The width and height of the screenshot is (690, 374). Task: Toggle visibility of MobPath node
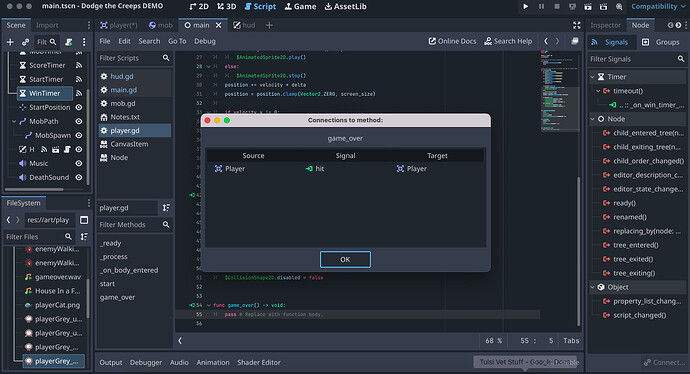click(x=79, y=121)
